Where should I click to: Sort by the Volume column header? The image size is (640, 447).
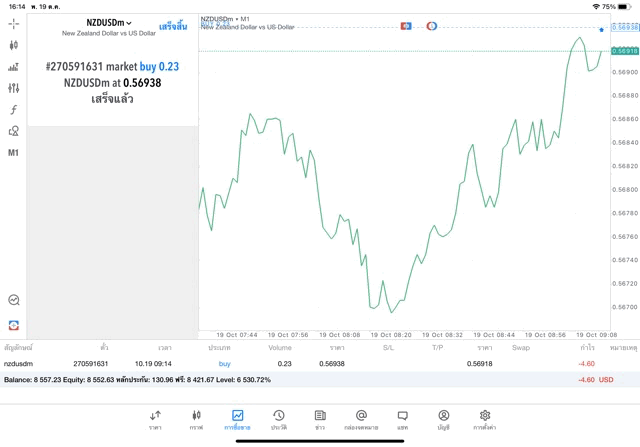(280, 348)
